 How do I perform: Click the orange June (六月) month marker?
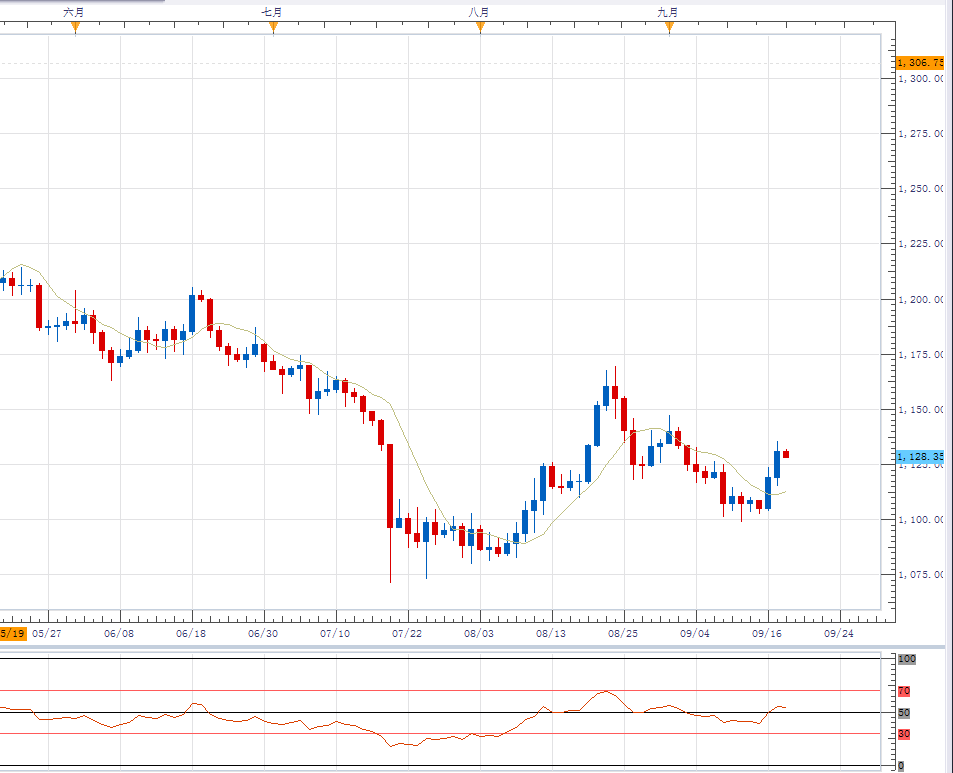pyautogui.click(x=75, y=26)
